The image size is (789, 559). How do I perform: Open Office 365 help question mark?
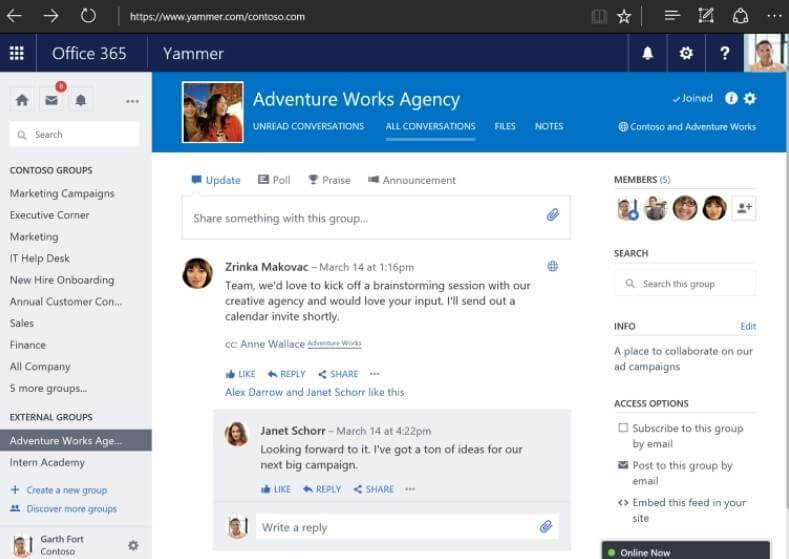tap(725, 53)
